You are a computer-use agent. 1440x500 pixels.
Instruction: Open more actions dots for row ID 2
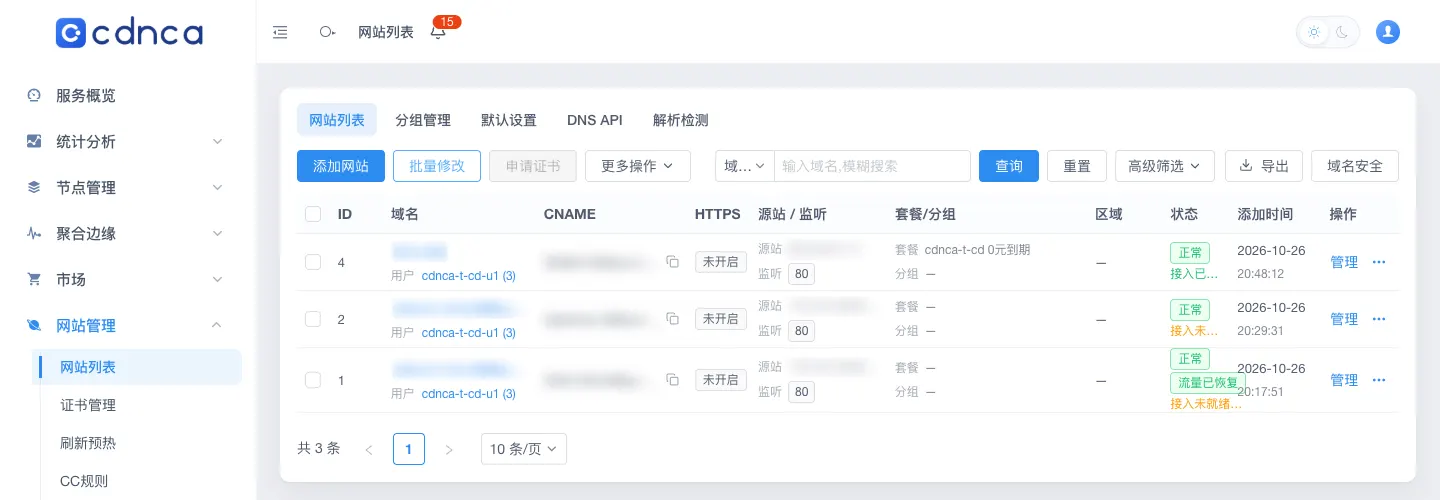point(1379,319)
